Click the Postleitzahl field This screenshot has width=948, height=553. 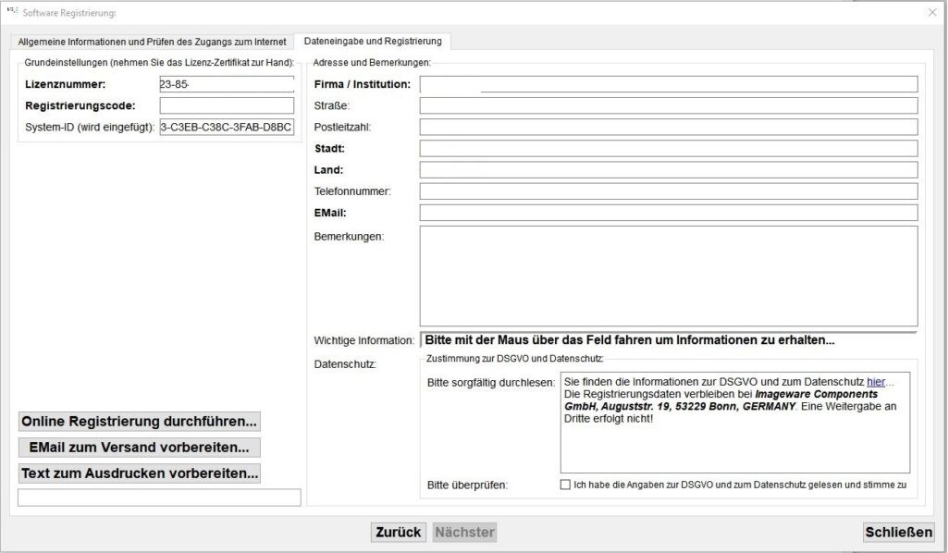pyautogui.click(x=669, y=127)
